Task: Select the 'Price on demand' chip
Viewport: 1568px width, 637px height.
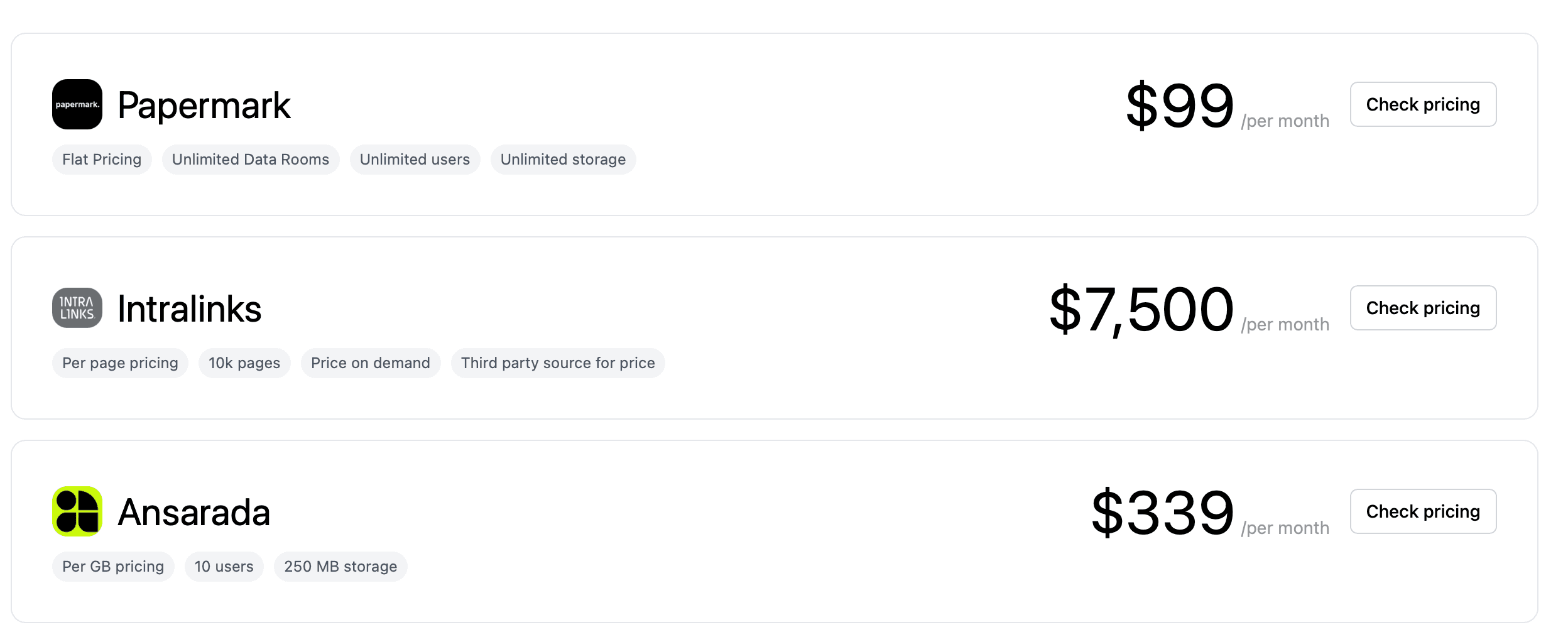Action: [x=371, y=362]
